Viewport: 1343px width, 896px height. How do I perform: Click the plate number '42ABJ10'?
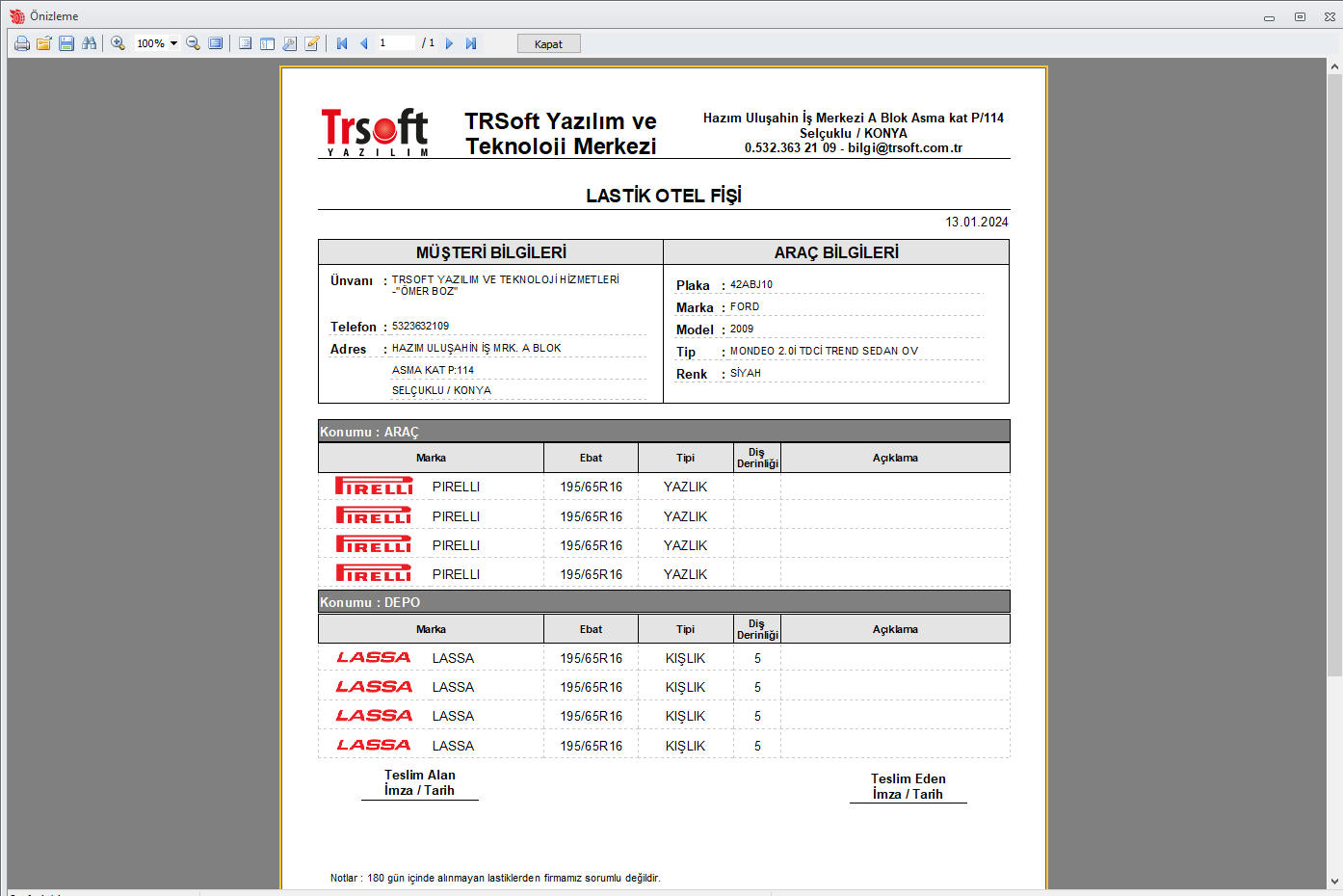pyautogui.click(x=751, y=285)
